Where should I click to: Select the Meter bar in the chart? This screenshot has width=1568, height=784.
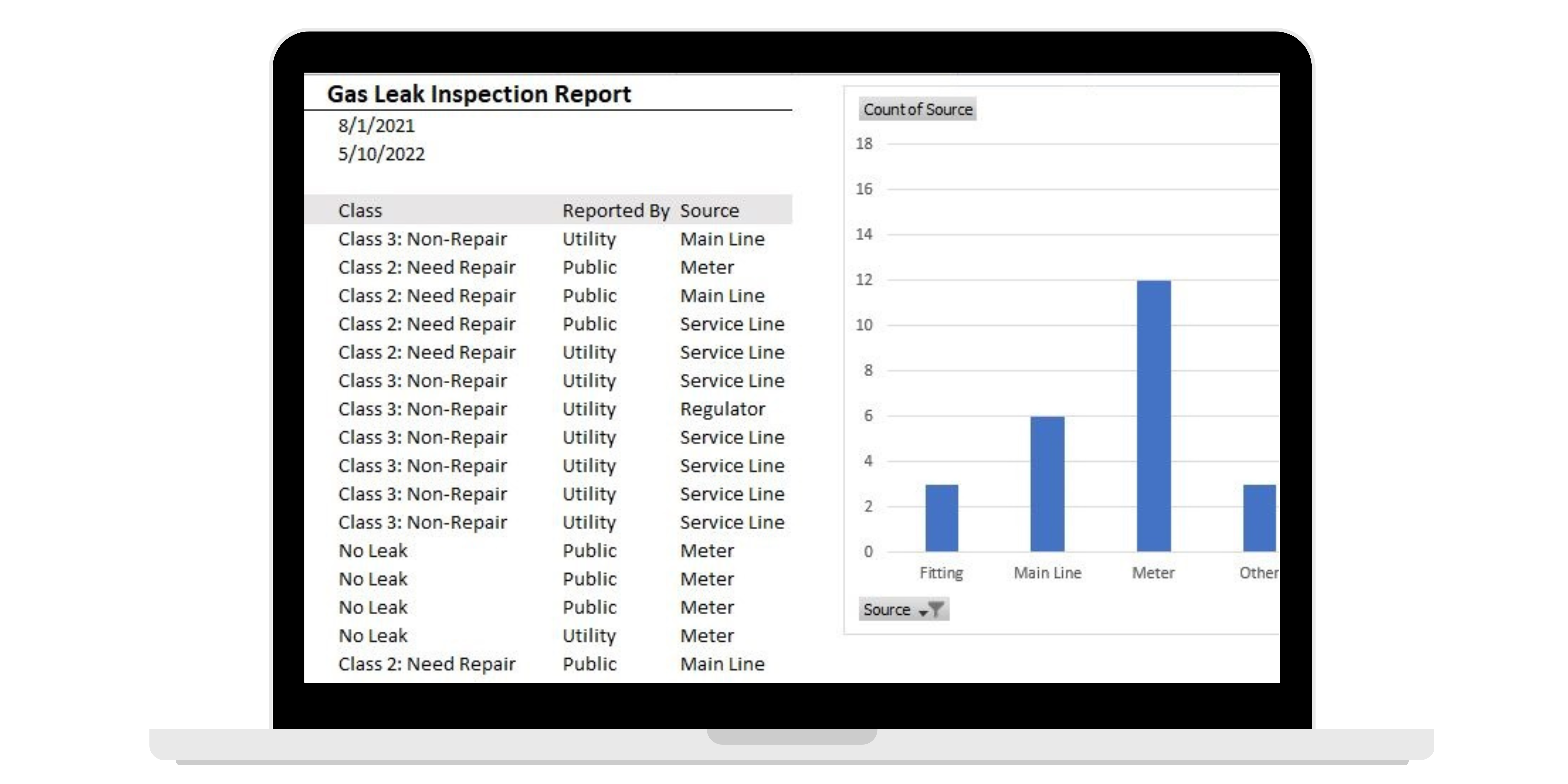coord(1154,416)
